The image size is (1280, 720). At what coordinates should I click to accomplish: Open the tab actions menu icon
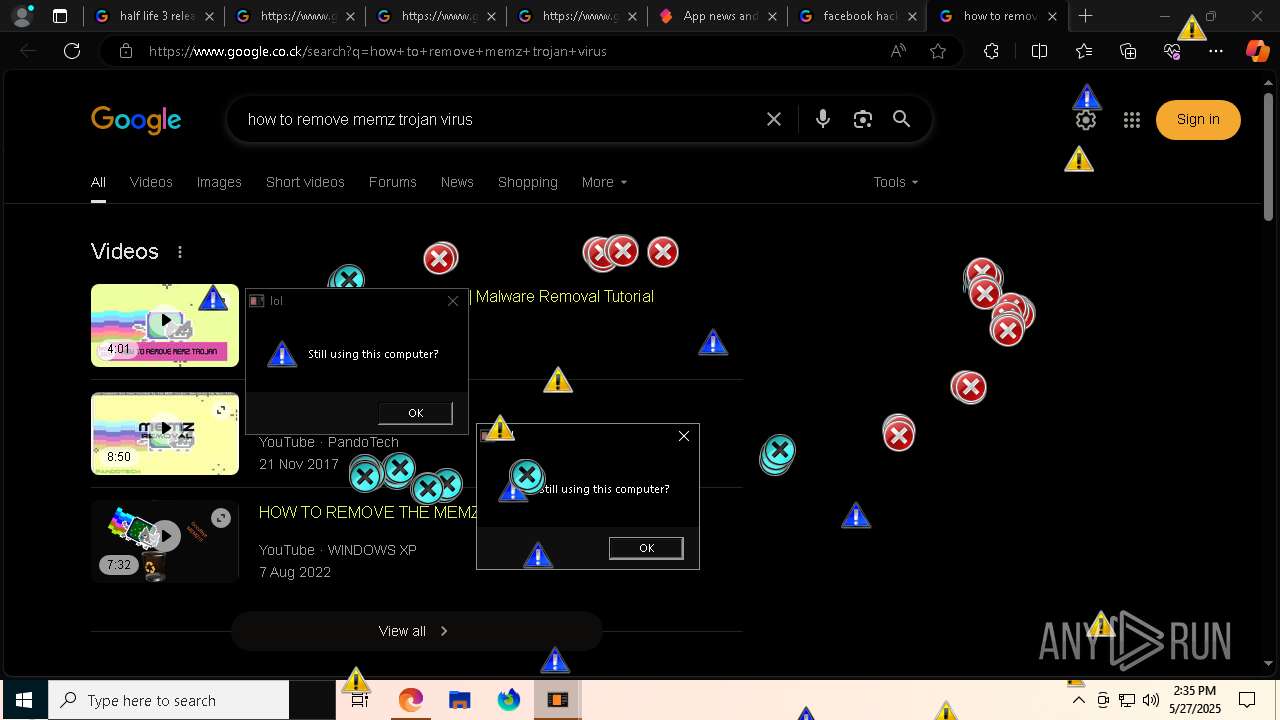pos(60,16)
